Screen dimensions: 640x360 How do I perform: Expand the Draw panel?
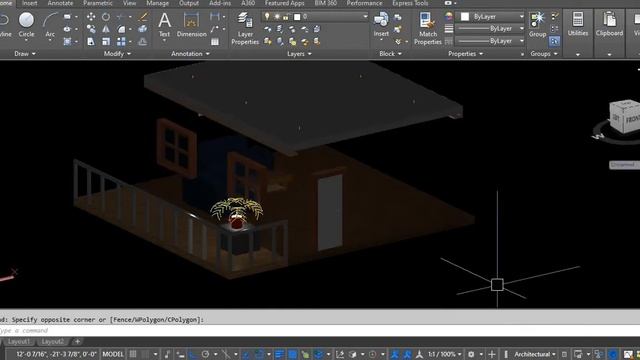click(25, 53)
